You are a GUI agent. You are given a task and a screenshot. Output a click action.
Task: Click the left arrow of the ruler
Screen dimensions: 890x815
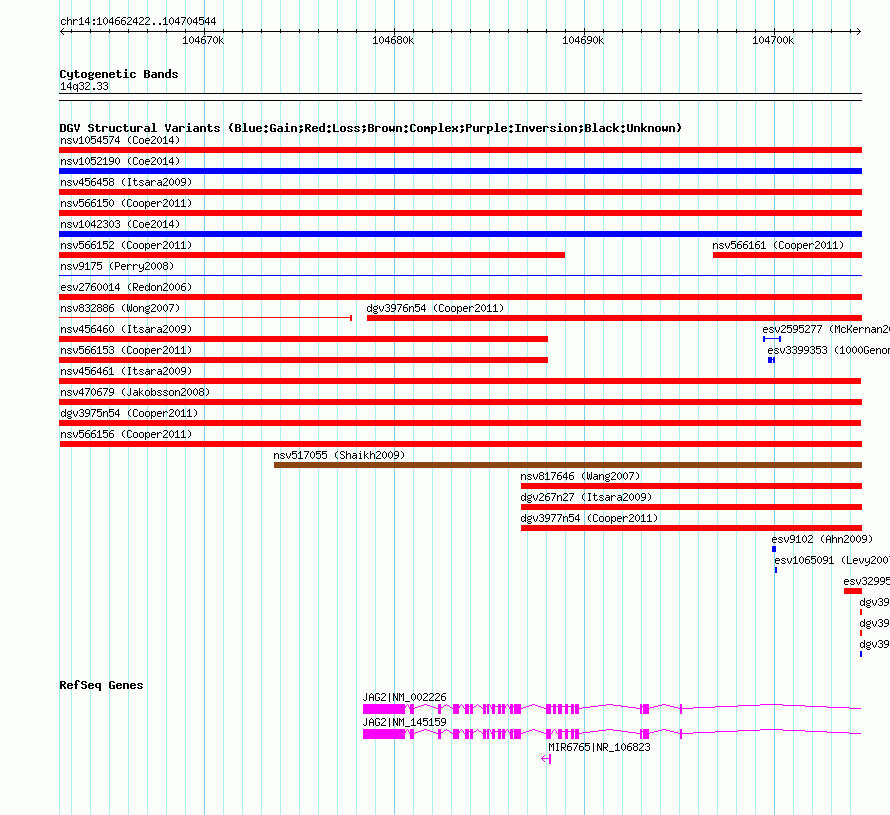(x=63, y=31)
